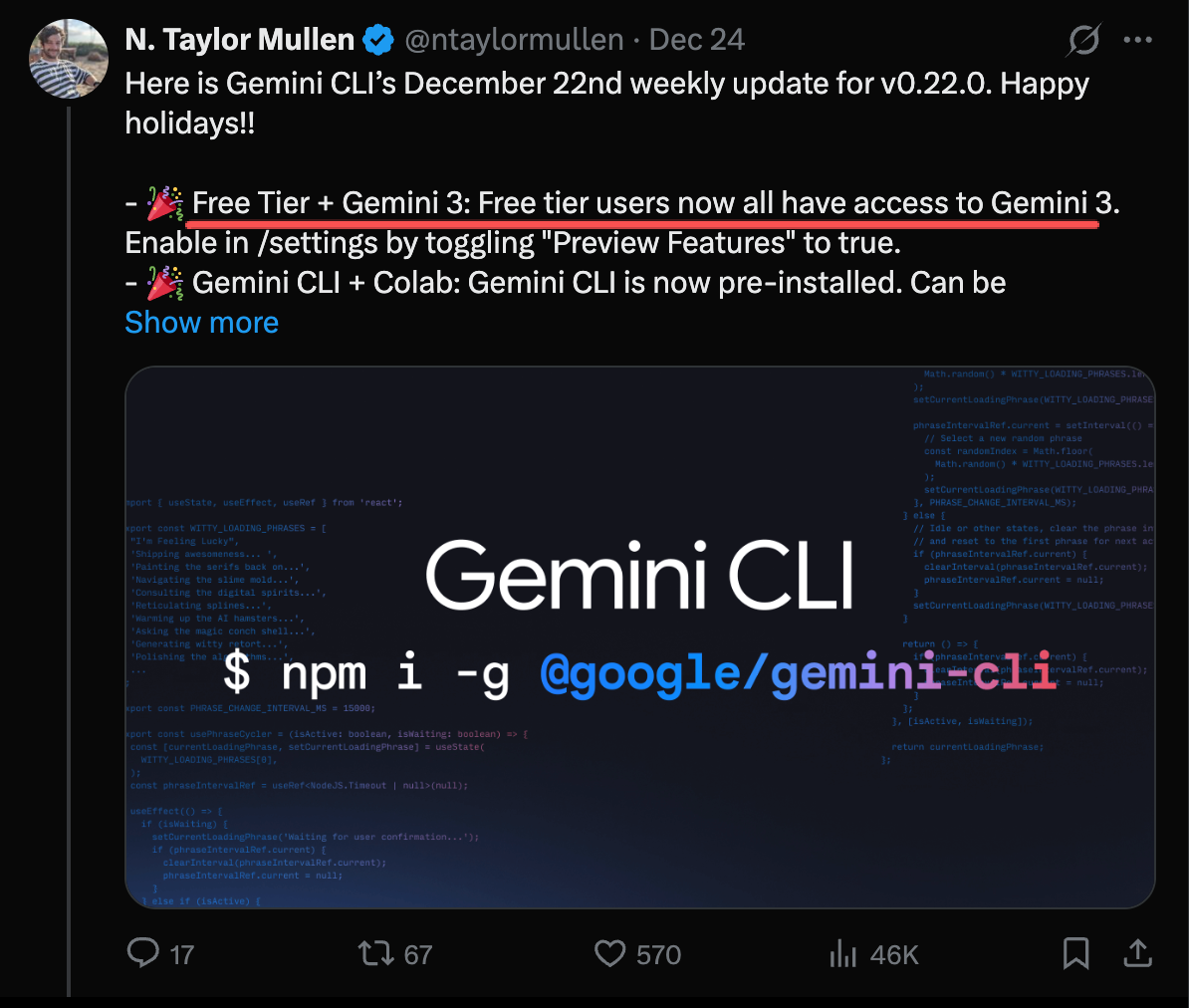Like the post with the heart icon

609,953
